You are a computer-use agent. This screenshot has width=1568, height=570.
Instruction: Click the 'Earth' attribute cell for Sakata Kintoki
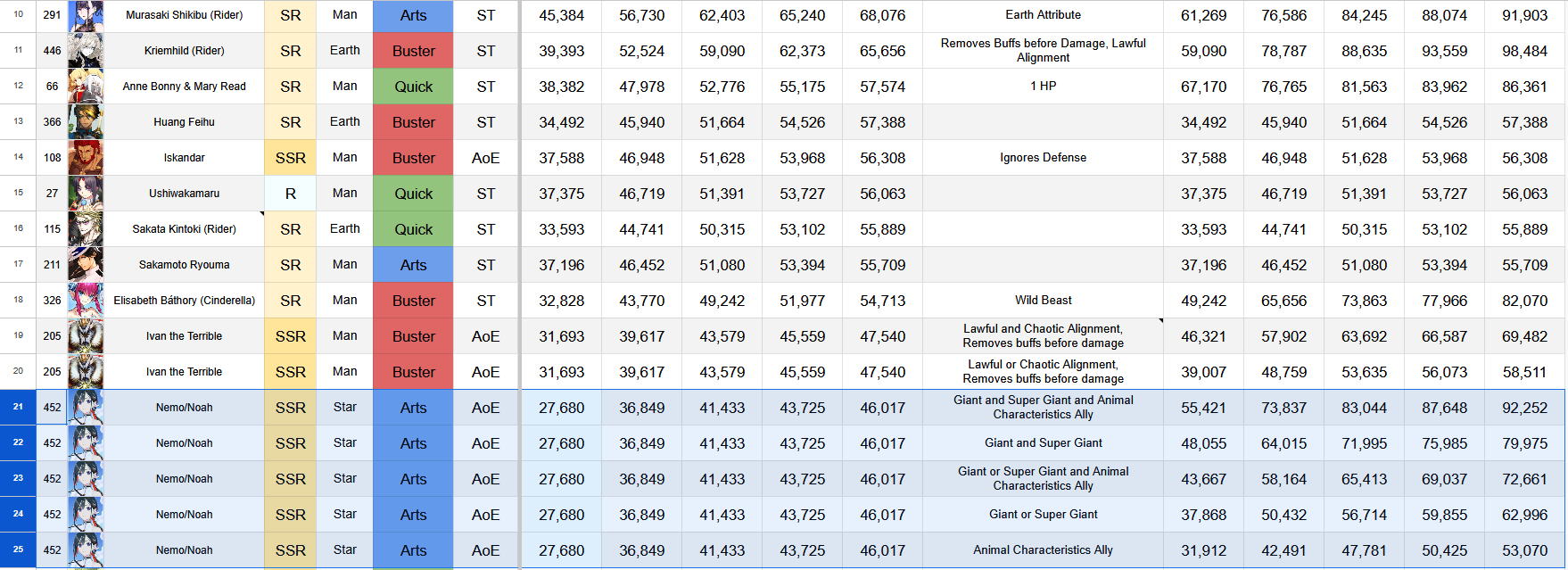345,229
